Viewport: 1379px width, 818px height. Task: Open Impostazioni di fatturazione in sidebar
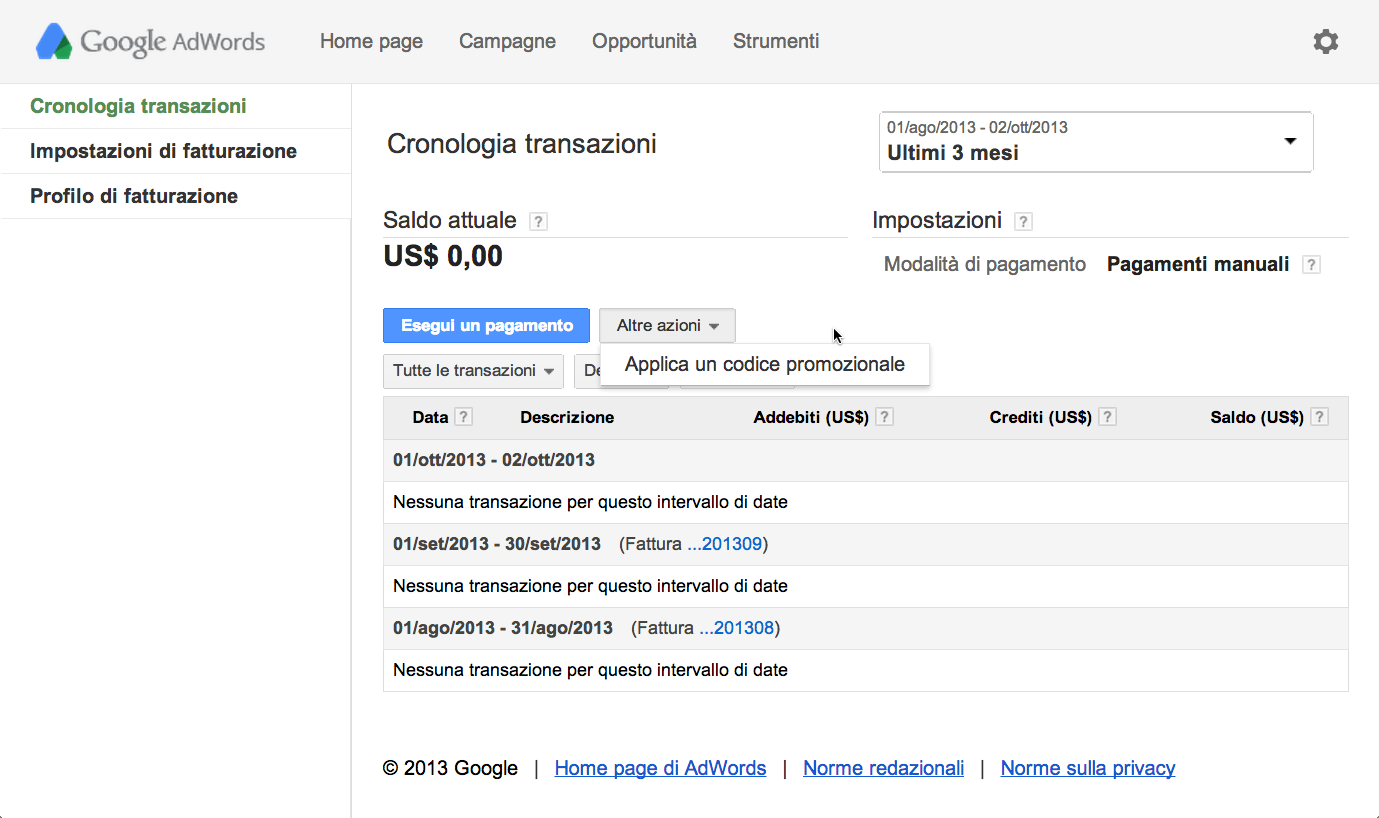(x=163, y=151)
